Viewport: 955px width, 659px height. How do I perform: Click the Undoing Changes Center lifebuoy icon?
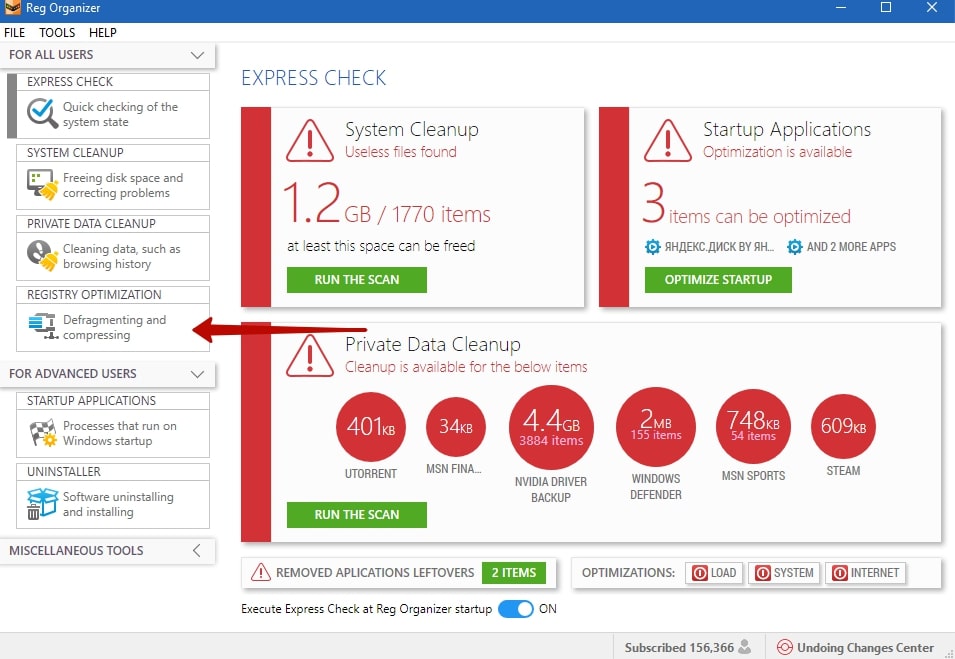click(x=785, y=647)
